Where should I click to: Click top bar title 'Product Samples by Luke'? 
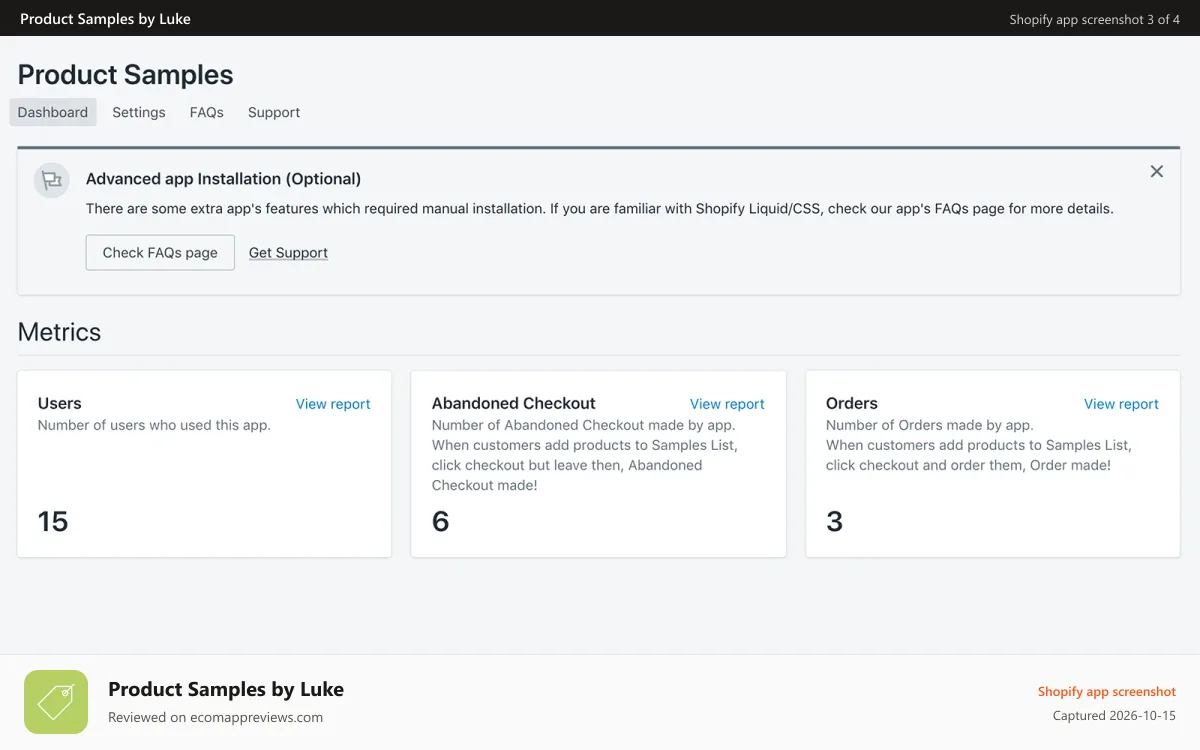click(105, 18)
